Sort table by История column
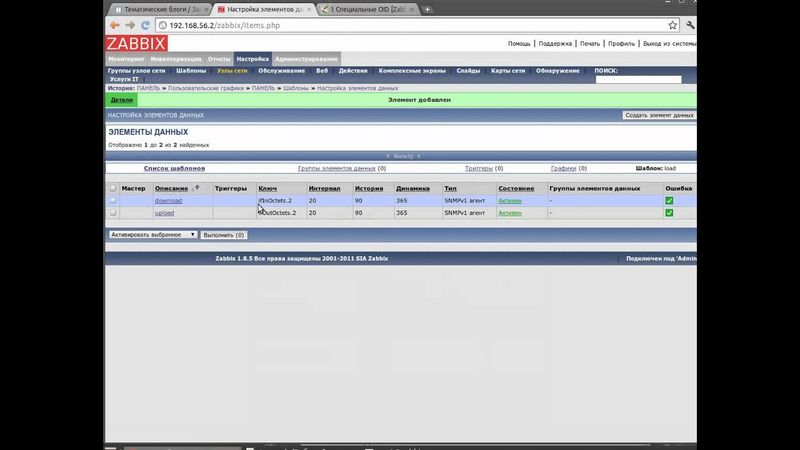Screen dimensions: 800x450 369,188
